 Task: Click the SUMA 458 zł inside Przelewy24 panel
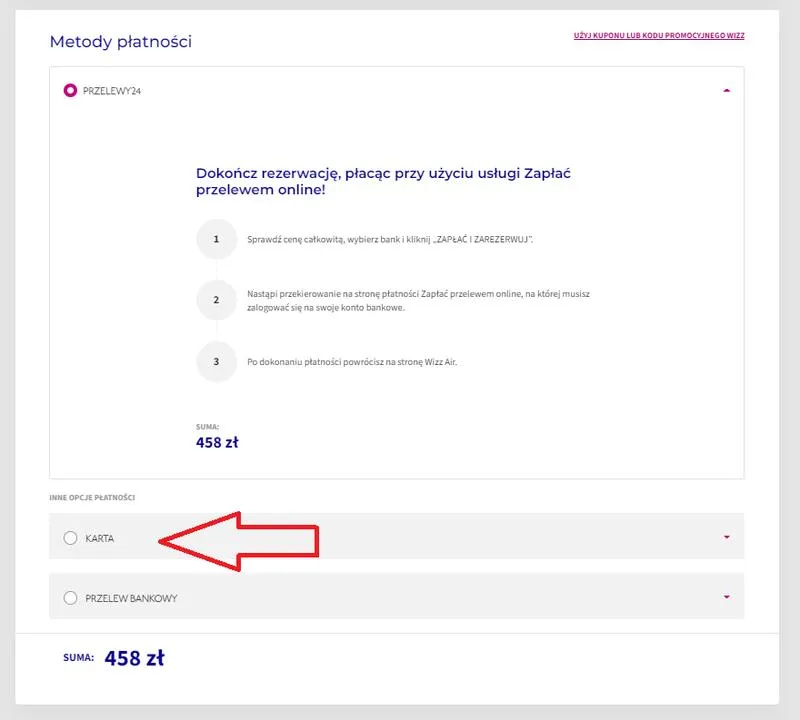(x=217, y=442)
